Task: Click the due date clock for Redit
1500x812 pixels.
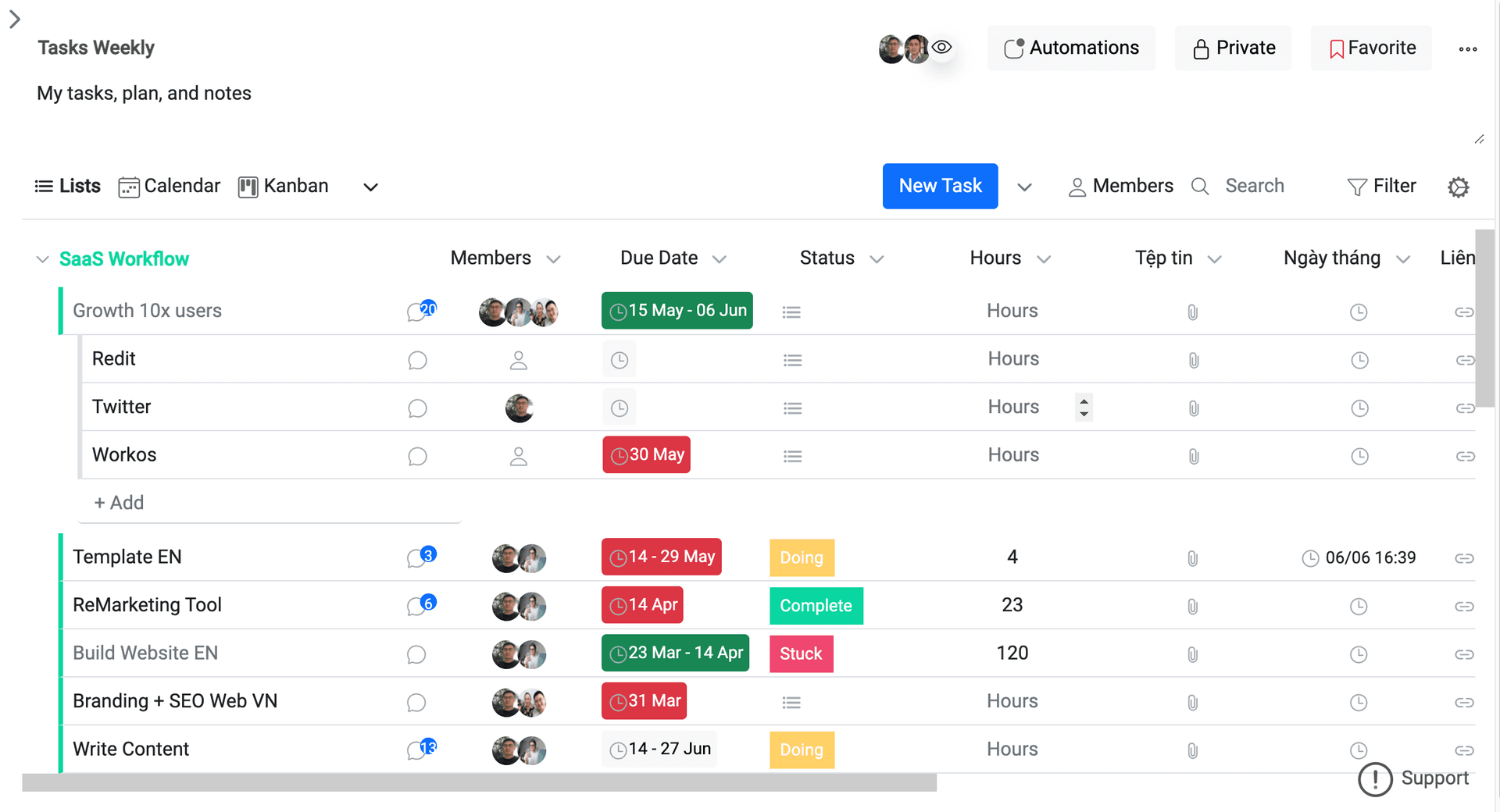Action: point(620,361)
